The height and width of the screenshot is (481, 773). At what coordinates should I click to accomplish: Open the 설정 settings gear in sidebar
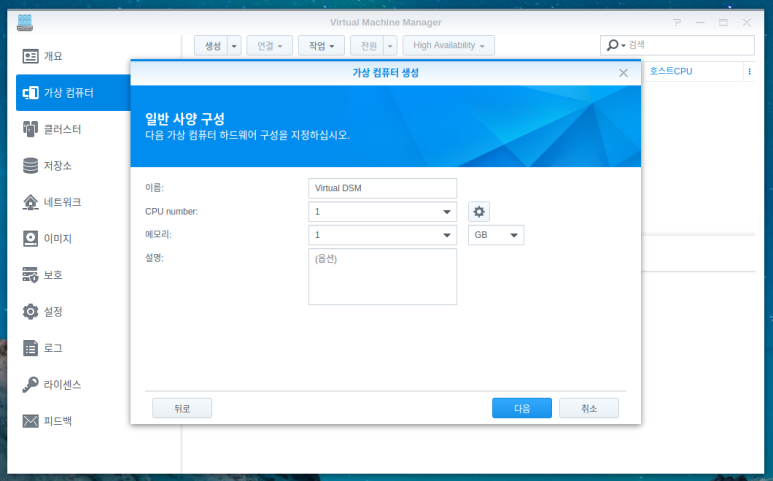click(30, 311)
